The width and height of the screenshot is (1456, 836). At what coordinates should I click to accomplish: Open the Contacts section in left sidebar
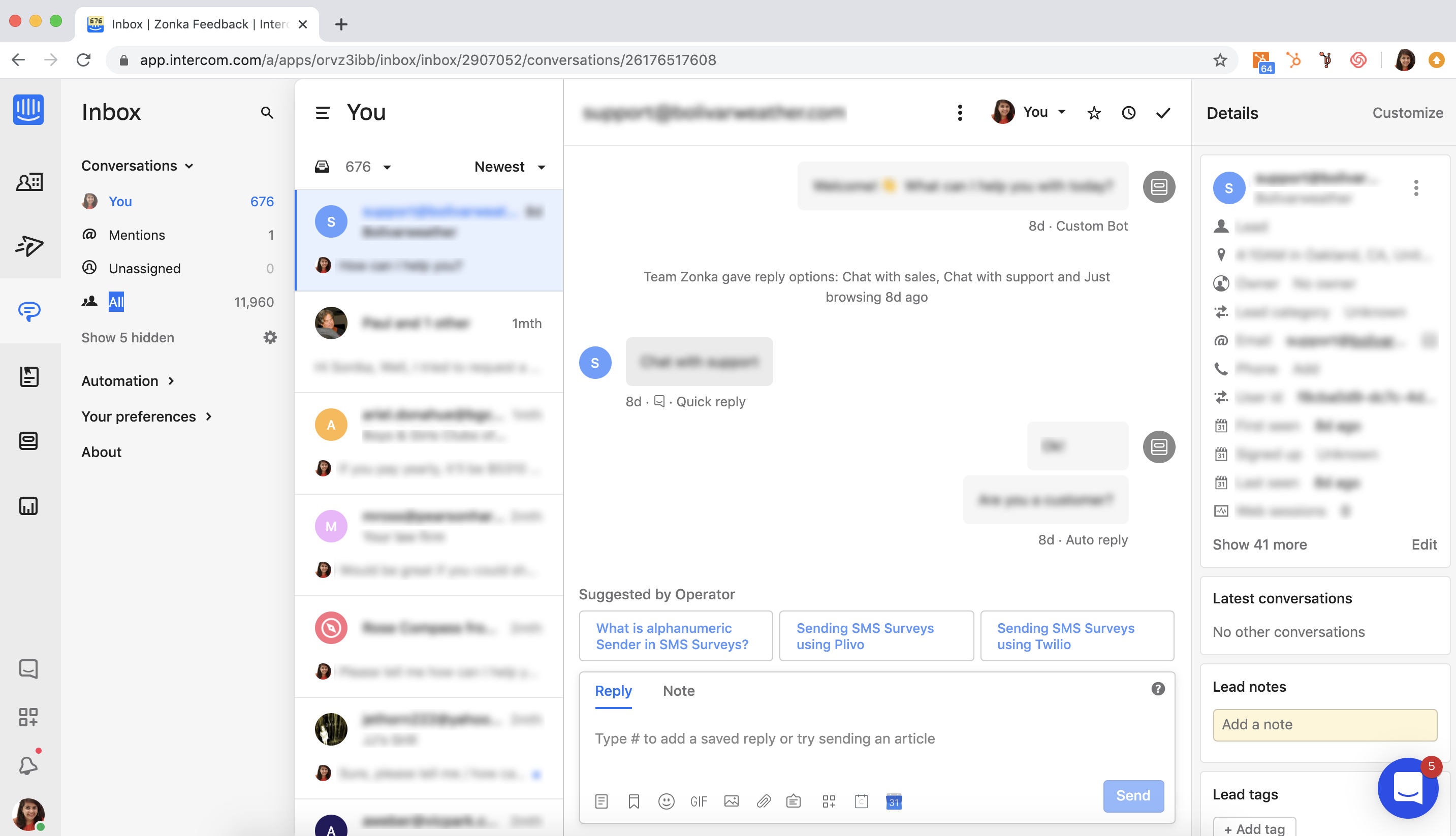[x=29, y=181]
